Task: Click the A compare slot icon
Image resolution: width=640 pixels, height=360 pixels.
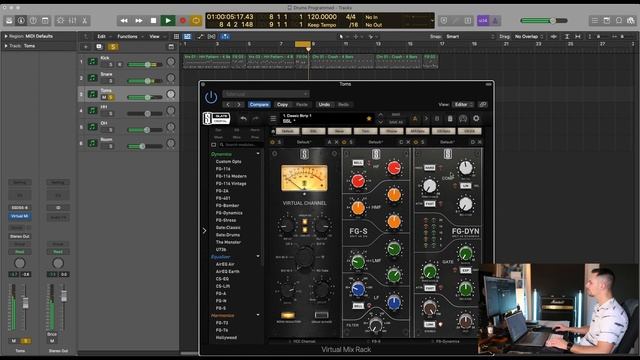Action: click(415, 119)
